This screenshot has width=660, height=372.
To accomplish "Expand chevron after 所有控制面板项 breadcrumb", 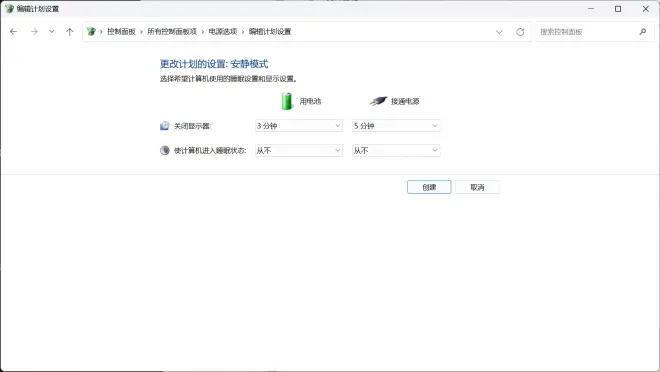I will 202,32.
